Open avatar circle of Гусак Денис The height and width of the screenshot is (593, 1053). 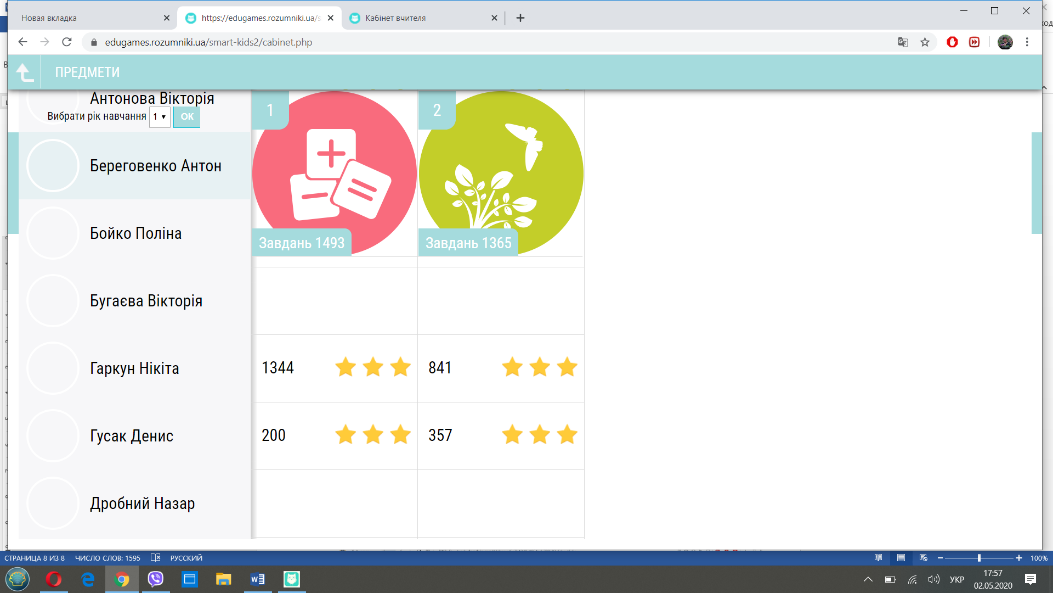[52, 436]
